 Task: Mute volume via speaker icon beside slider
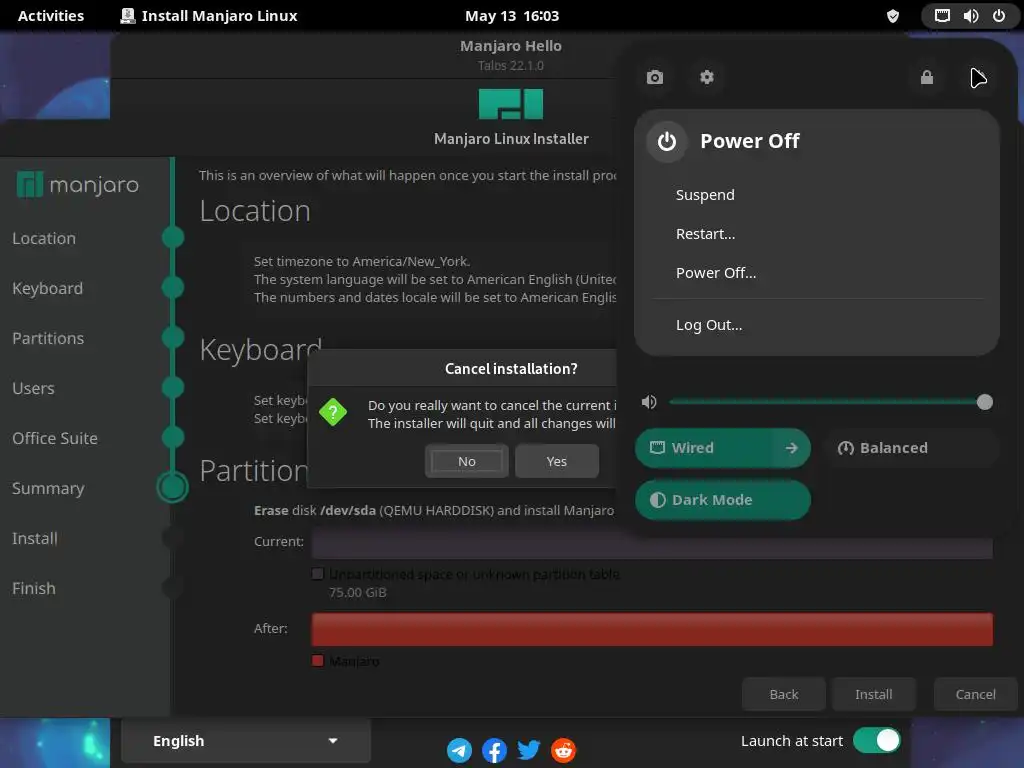(649, 402)
